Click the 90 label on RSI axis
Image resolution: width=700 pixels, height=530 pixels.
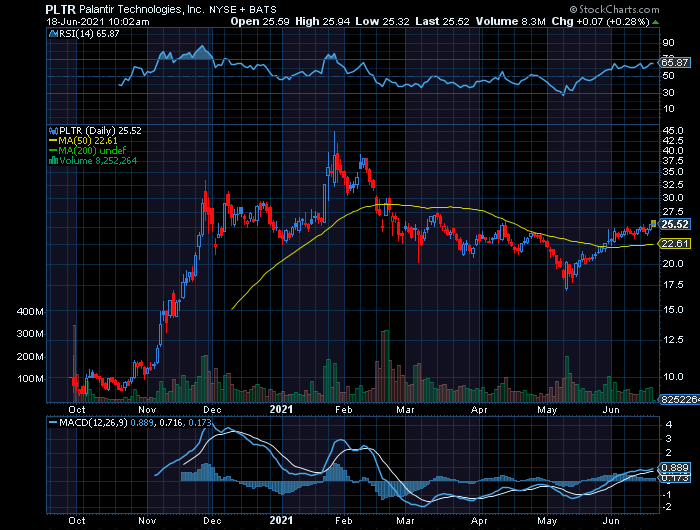tap(668, 43)
